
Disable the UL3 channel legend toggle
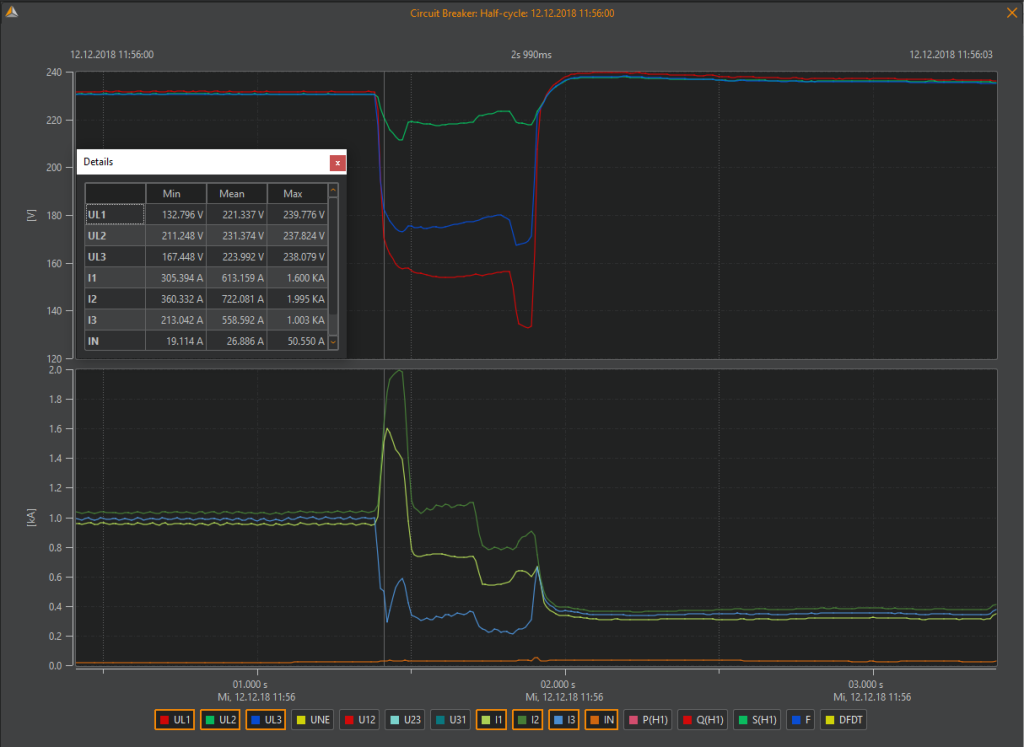tap(266, 720)
